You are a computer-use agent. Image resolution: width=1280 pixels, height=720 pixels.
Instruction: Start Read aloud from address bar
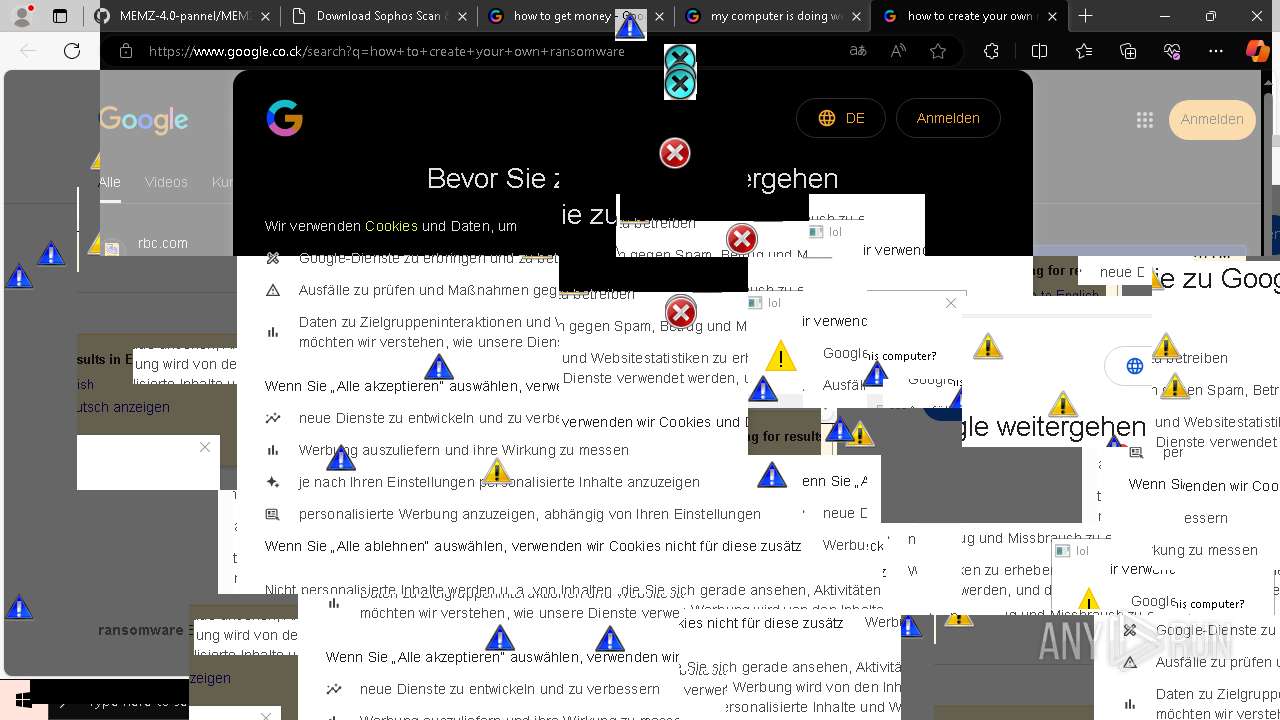pyautogui.click(x=898, y=51)
